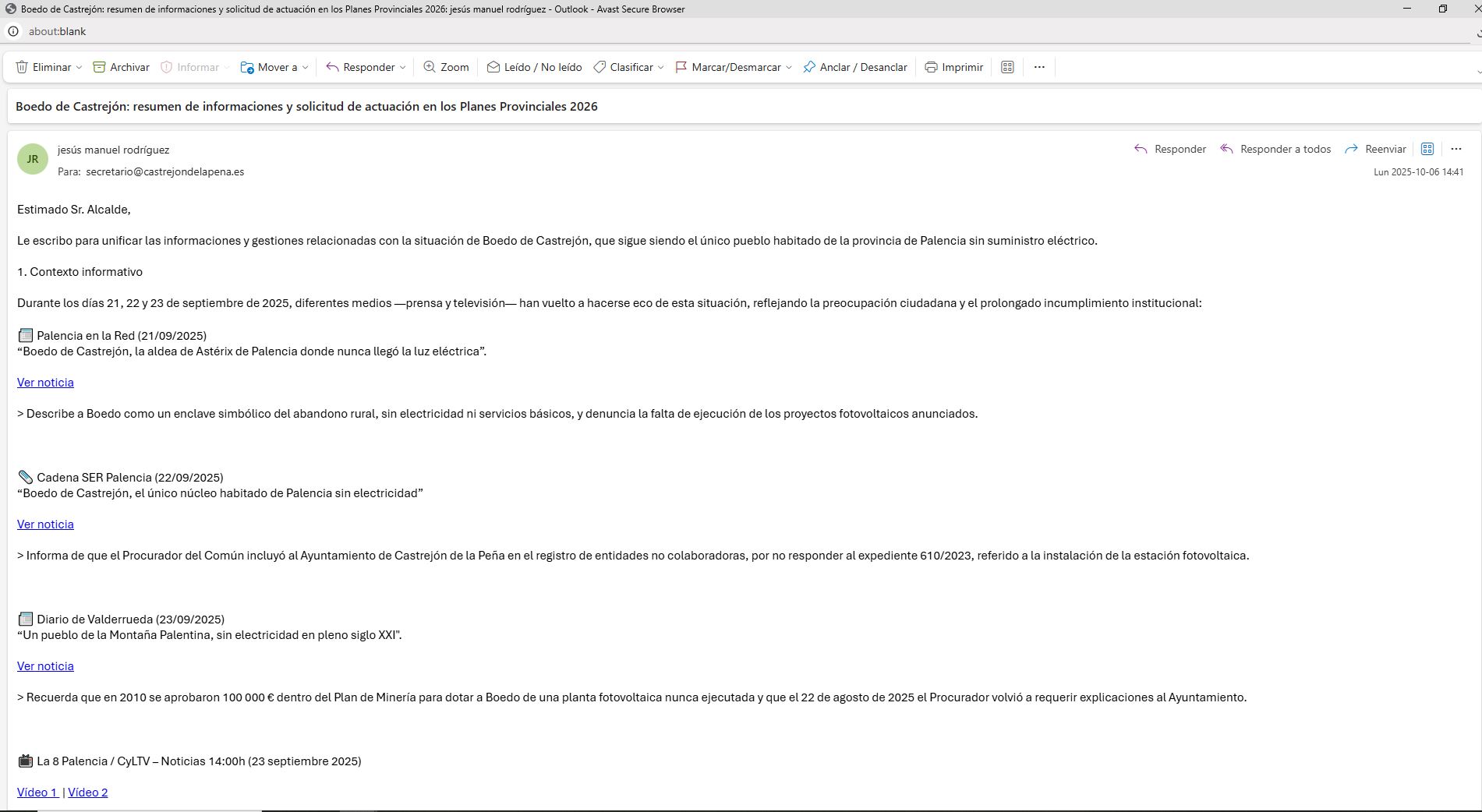
Task: Open the toolbar more options ellipsis
Action: pos(1039,67)
